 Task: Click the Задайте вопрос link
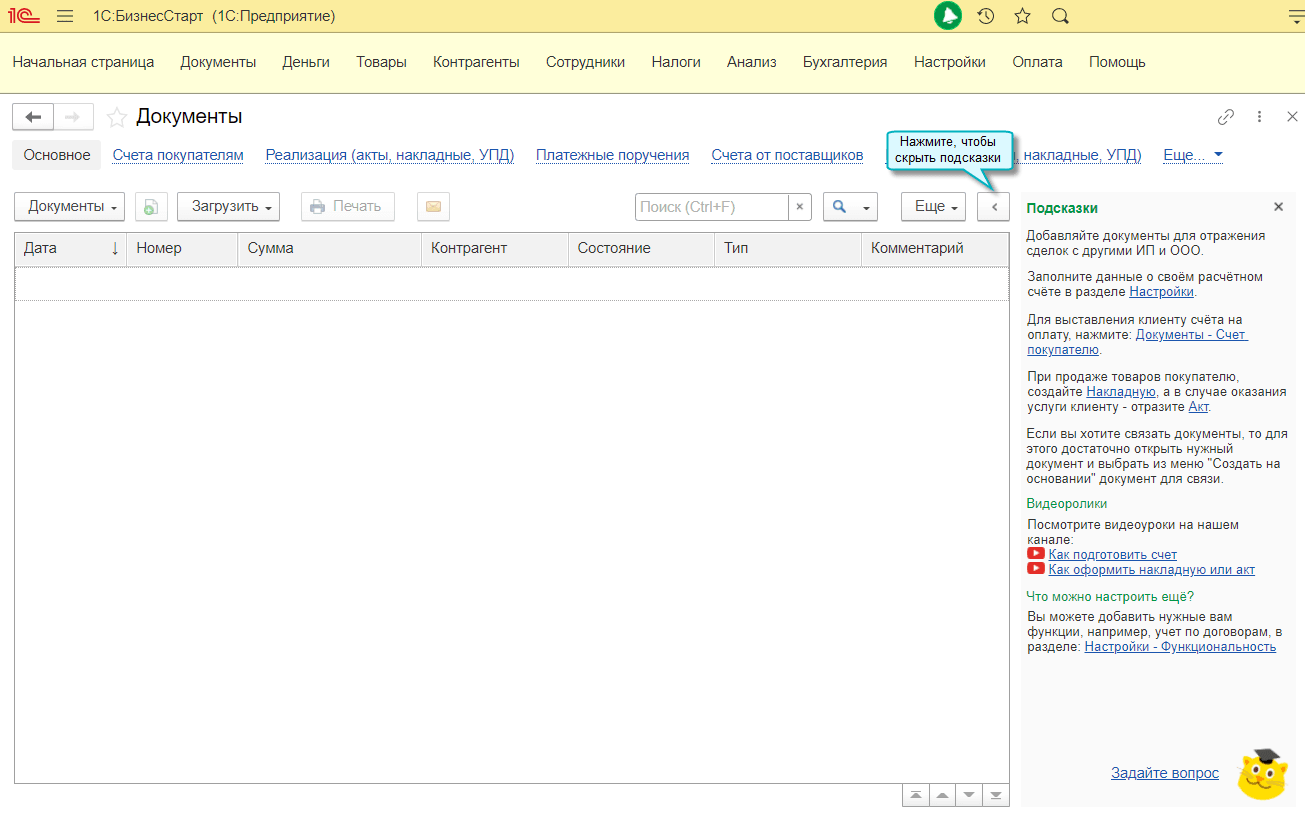tap(1164, 773)
